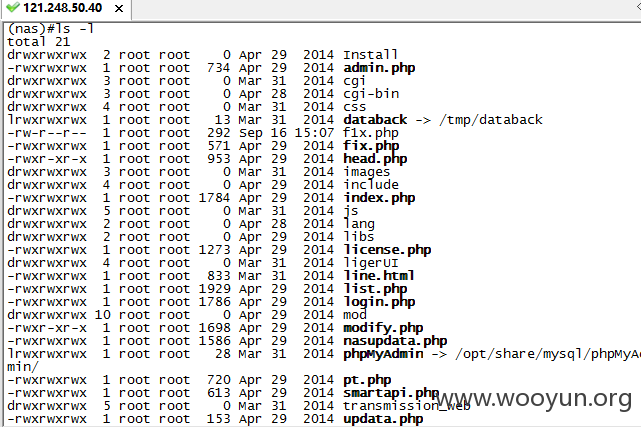
Task: Select the smartapi.php filename
Action: tap(391, 393)
